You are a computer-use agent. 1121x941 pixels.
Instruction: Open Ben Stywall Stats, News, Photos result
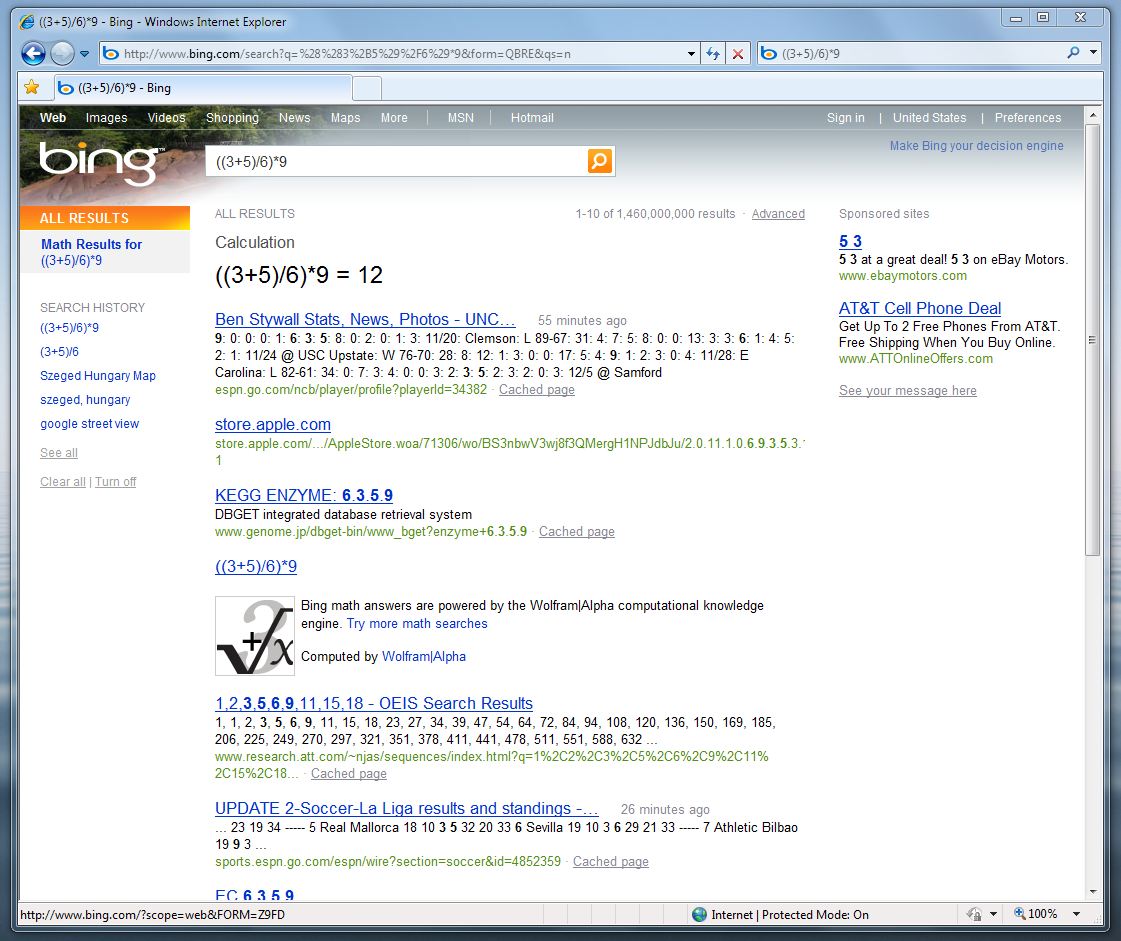click(x=365, y=320)
